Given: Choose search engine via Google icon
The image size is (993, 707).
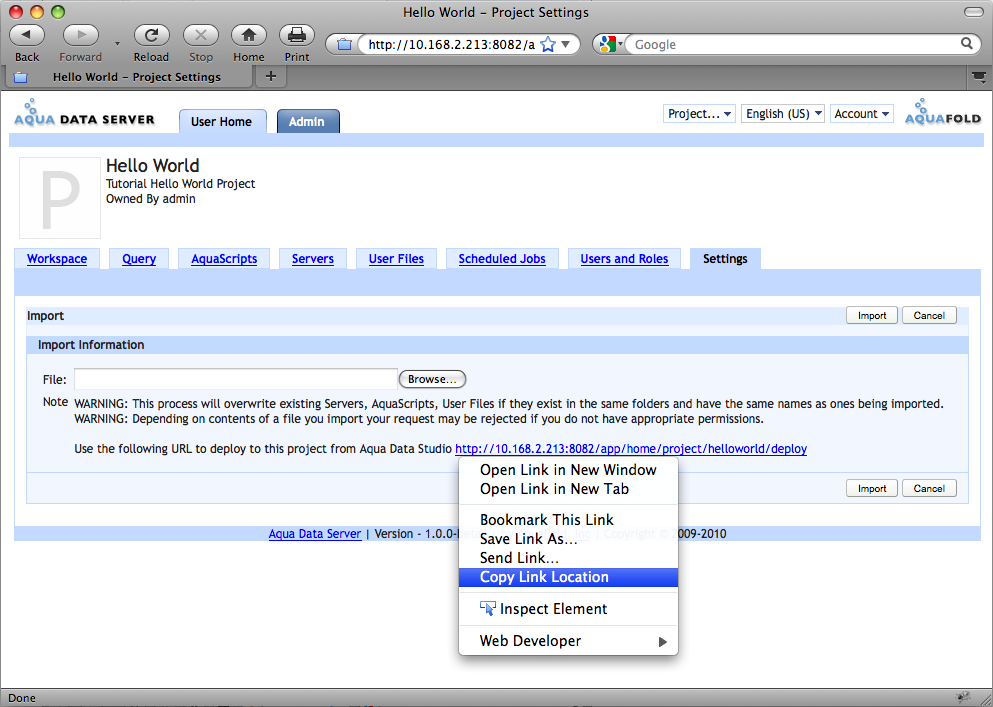Looking at the screenshot, I should click(x=610, y=44).
